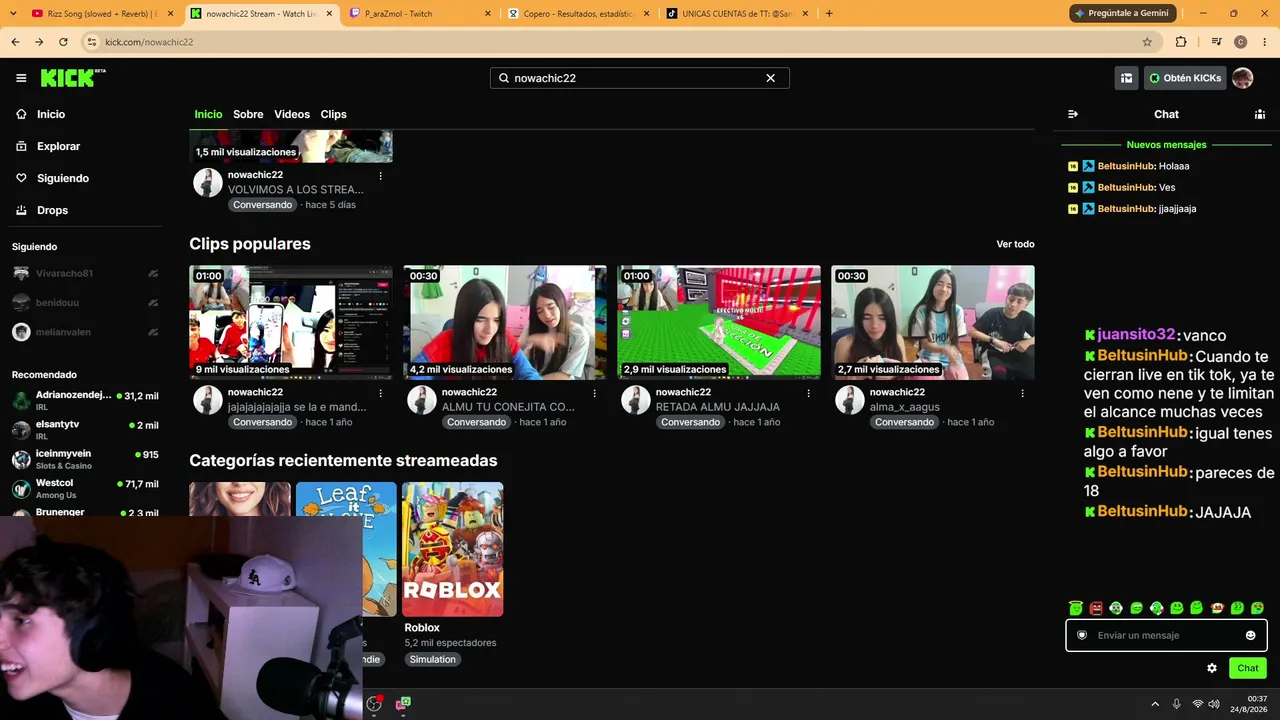Open a new browser tab
1280x720 pixels.
pyautogui.click(x=829, y=13)
